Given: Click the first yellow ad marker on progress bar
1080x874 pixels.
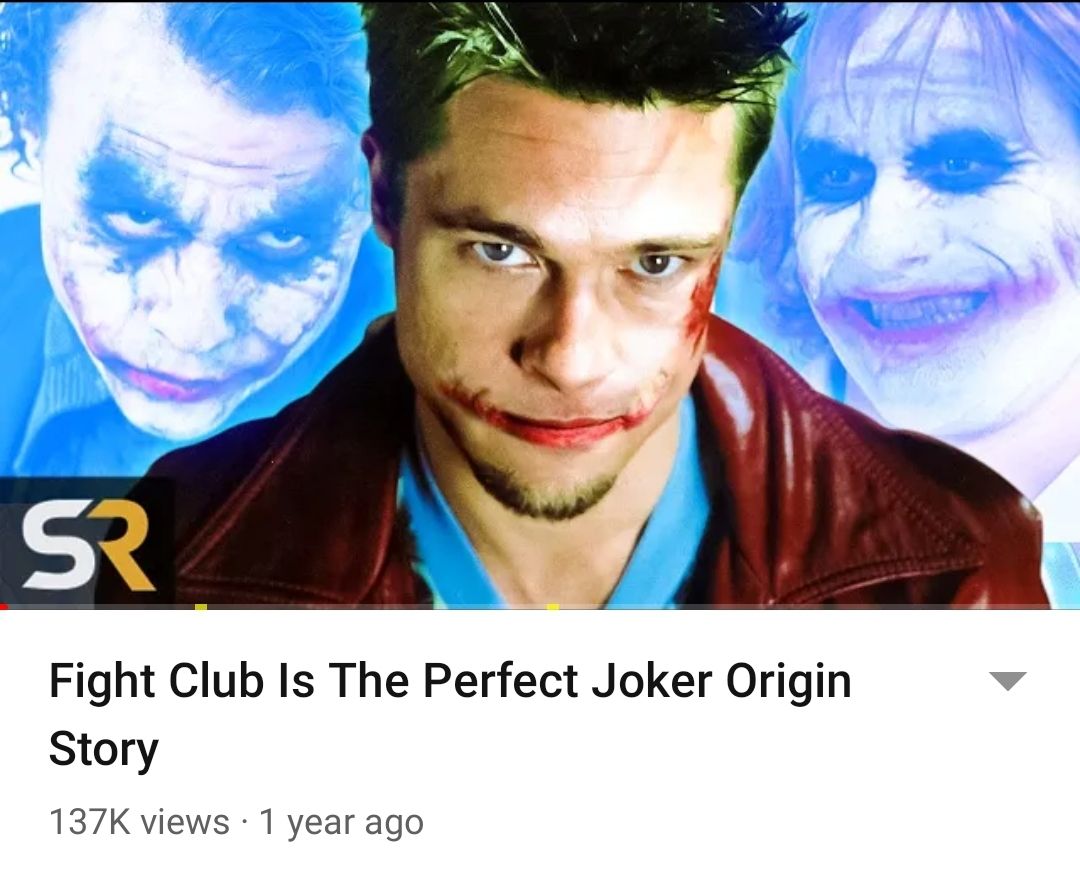Looking at the screenshot, I should (200, 606).
